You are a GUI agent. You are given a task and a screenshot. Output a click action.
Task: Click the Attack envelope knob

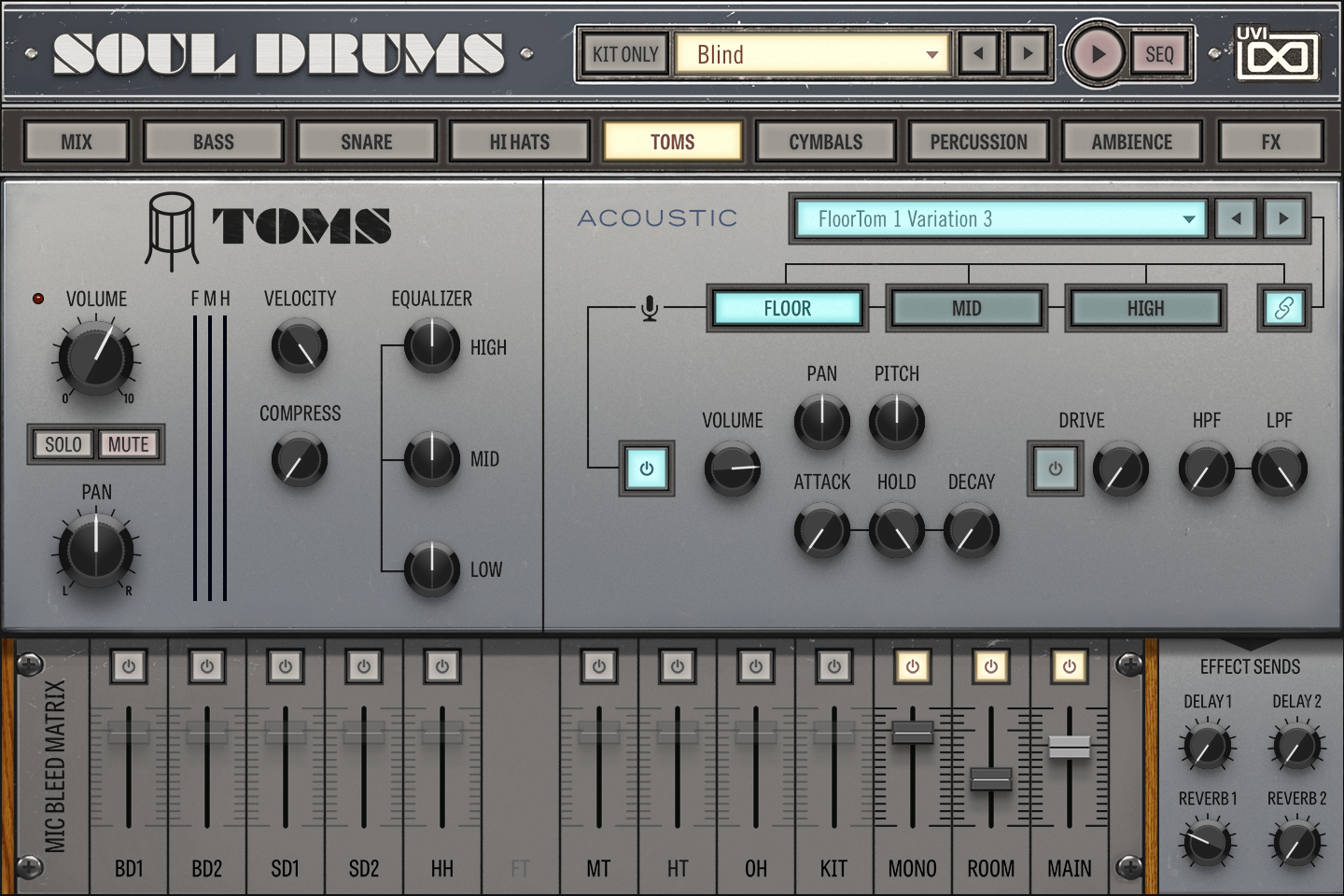click(x=822, y=530)
